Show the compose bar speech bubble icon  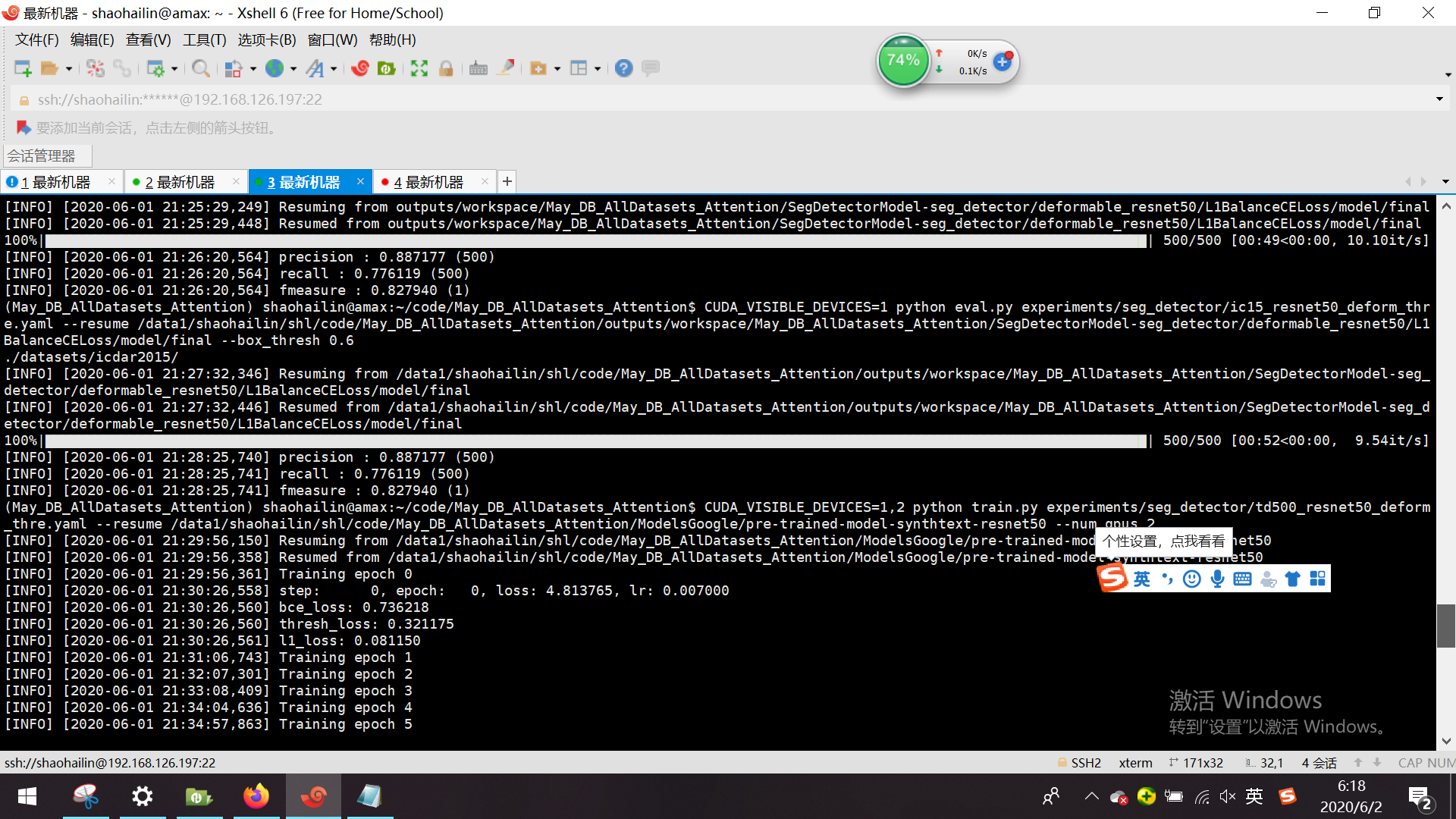(x=651, y=68)
